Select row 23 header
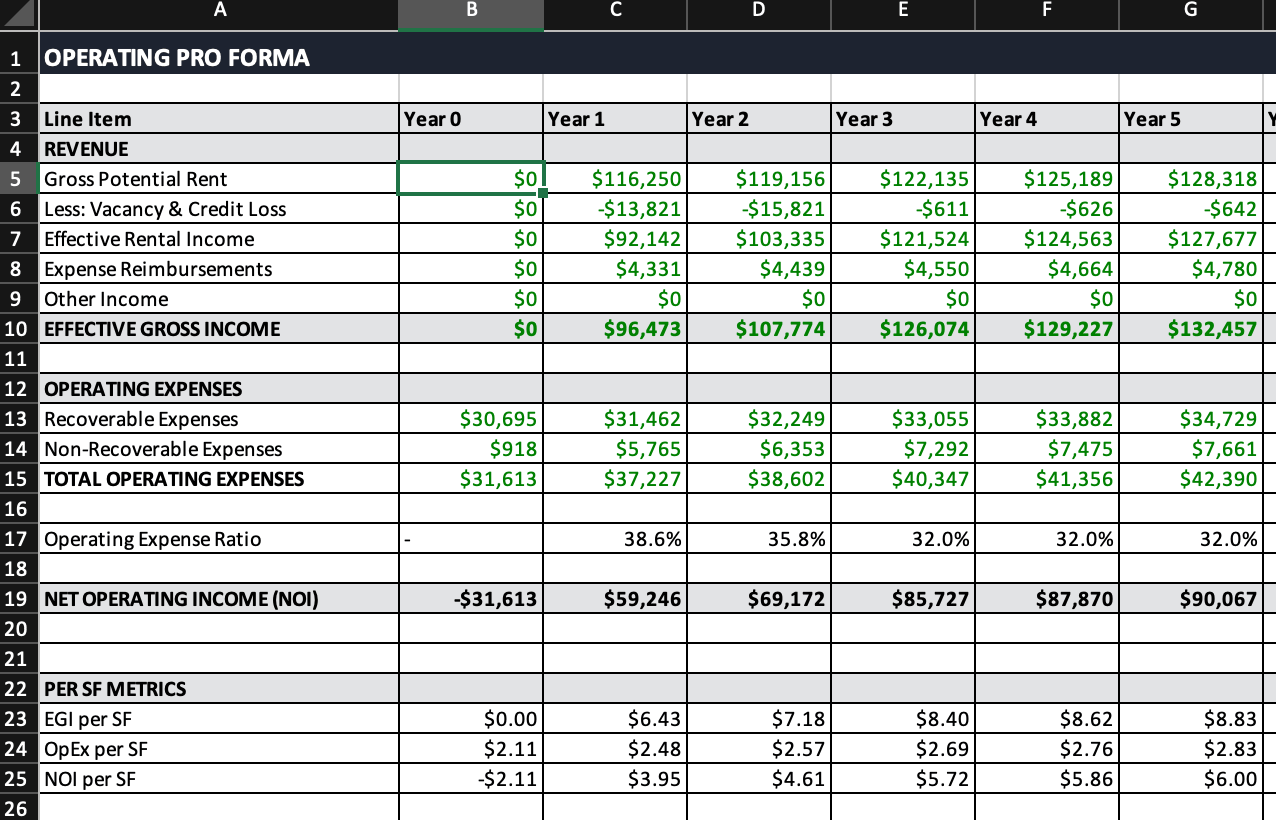Image resolution: width=1276 pixels, height=820 pixels. [x=19, y=719]
